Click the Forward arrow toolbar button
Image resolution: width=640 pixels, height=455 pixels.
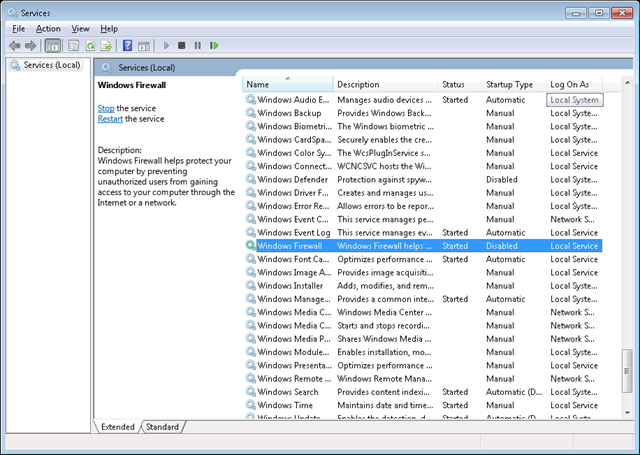pos(32,46)
